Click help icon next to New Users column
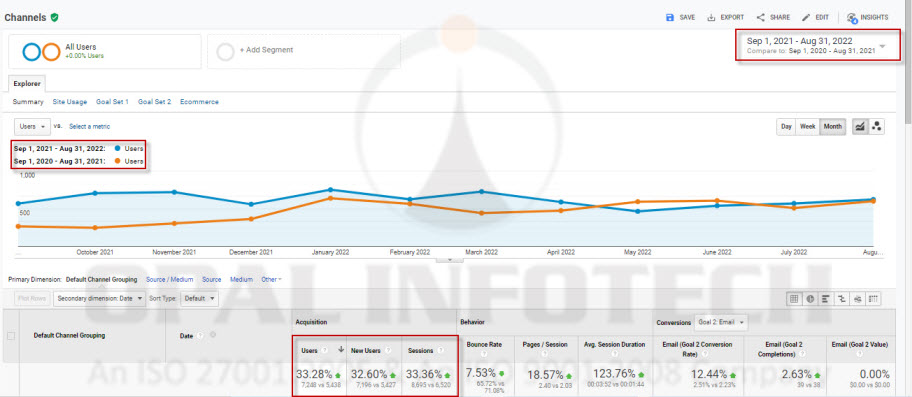The image size is (912, 397). 388,351
